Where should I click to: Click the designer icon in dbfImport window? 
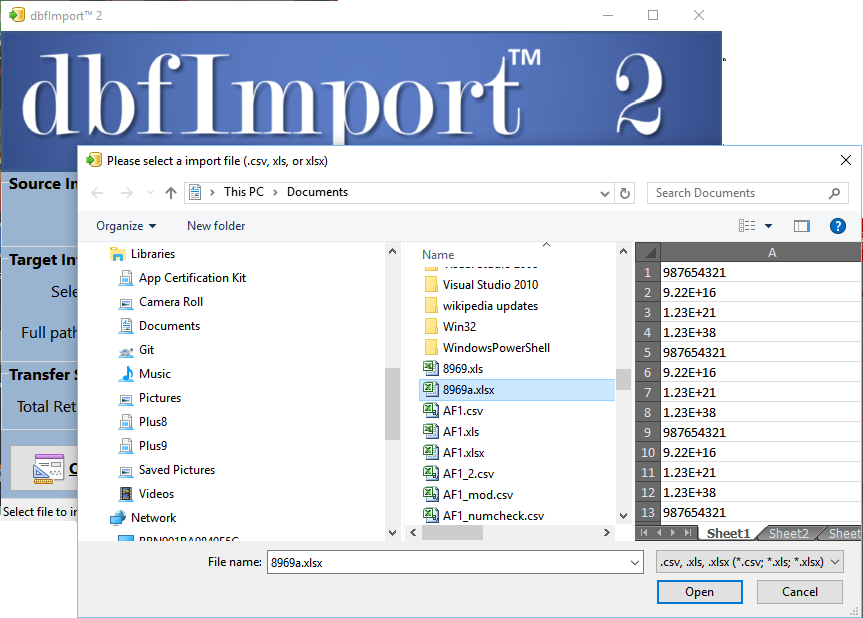48,468
